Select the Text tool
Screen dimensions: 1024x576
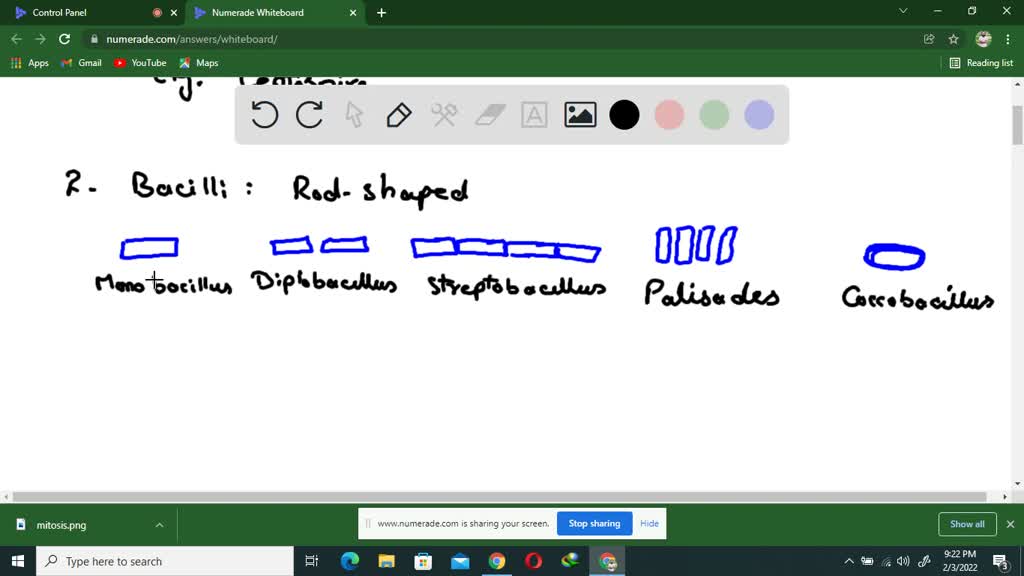click(x=534, y=115)
